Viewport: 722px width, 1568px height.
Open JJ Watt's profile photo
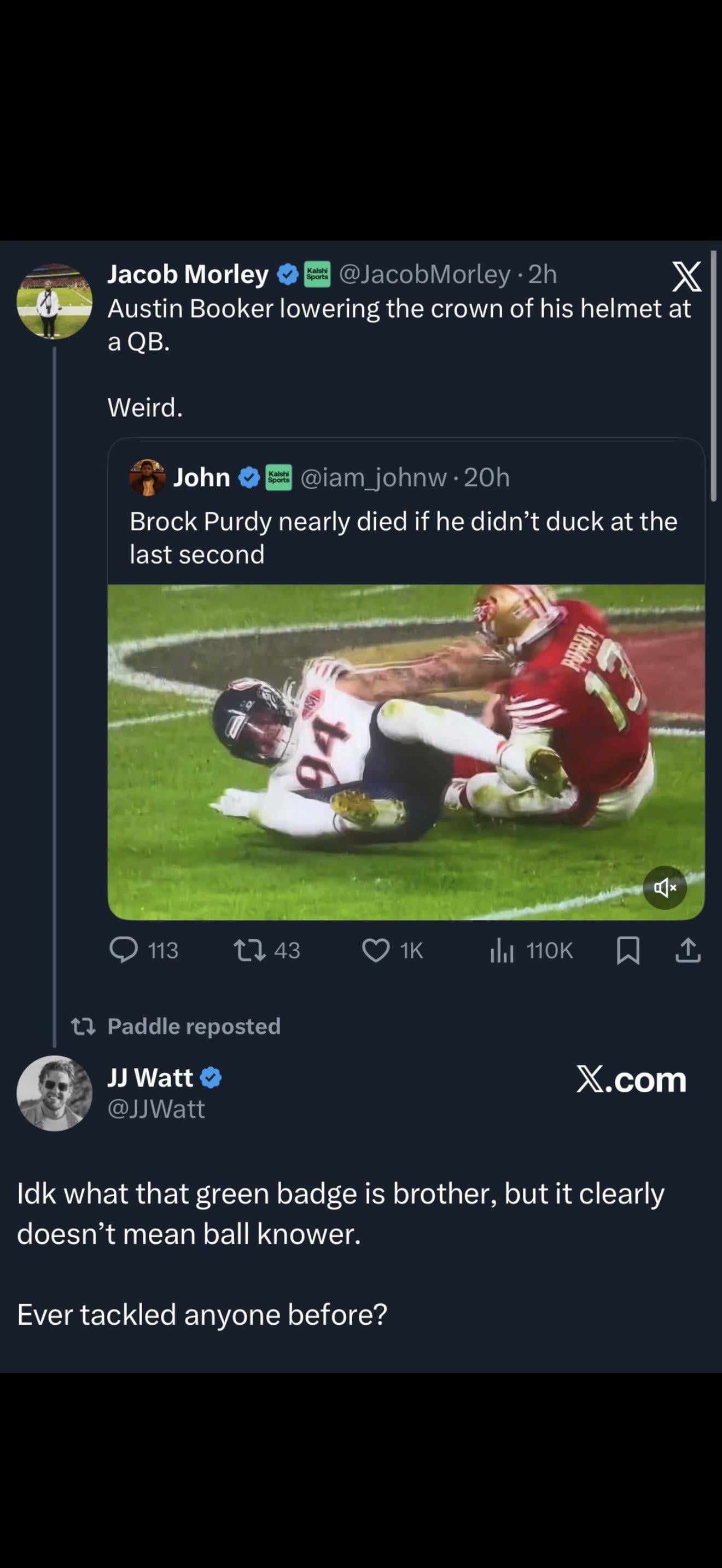pyautogui.click(x=54, y=1093)
